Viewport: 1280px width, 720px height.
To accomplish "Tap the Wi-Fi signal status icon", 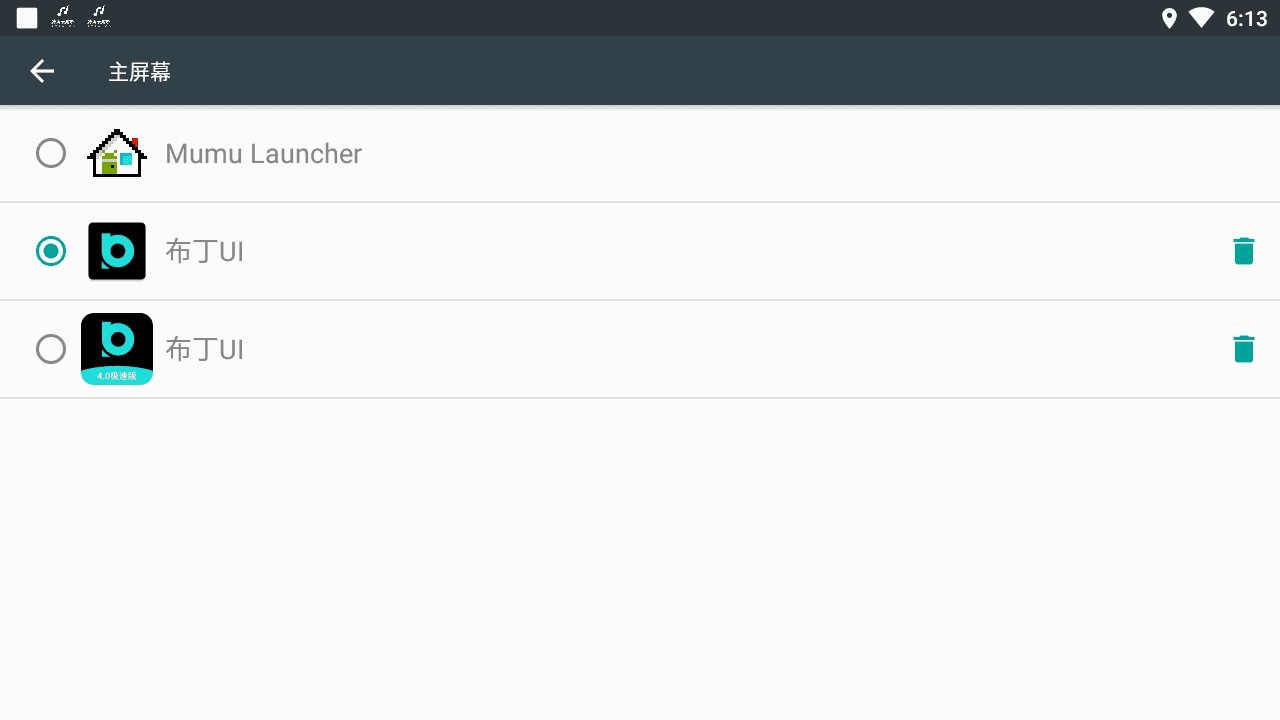I will tap(1201, 18).
